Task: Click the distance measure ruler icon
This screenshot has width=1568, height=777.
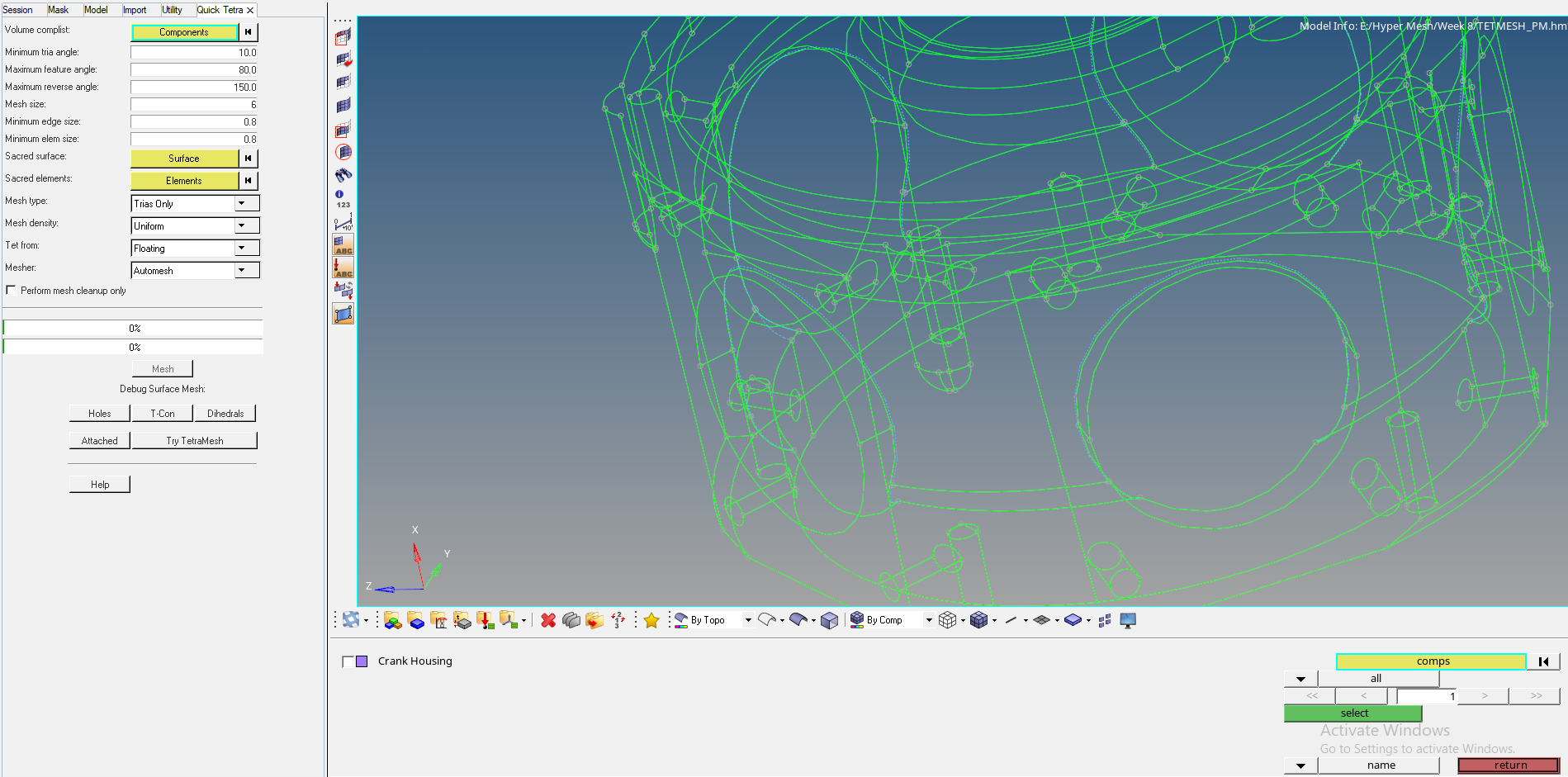Action: (x=343, y=222)
